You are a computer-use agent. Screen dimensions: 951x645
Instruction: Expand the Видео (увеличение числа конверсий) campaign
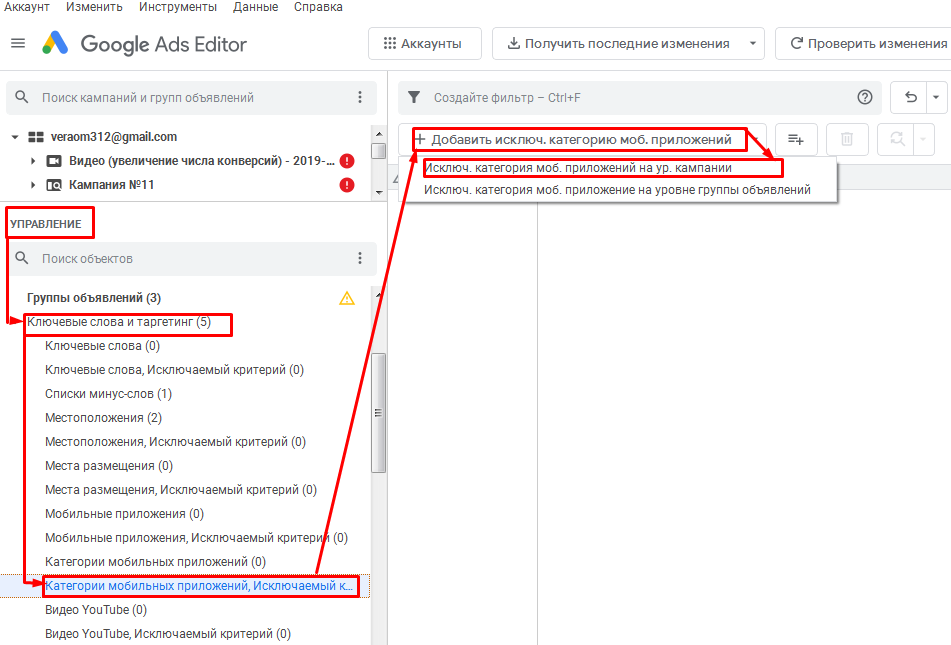pyautogui.click(x=33, y=161)
